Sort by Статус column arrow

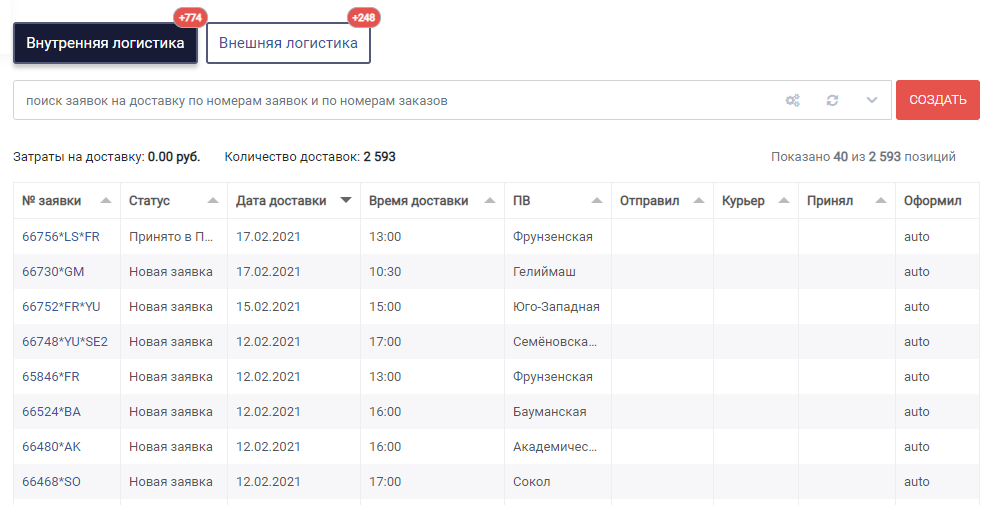tap(213, 201)
